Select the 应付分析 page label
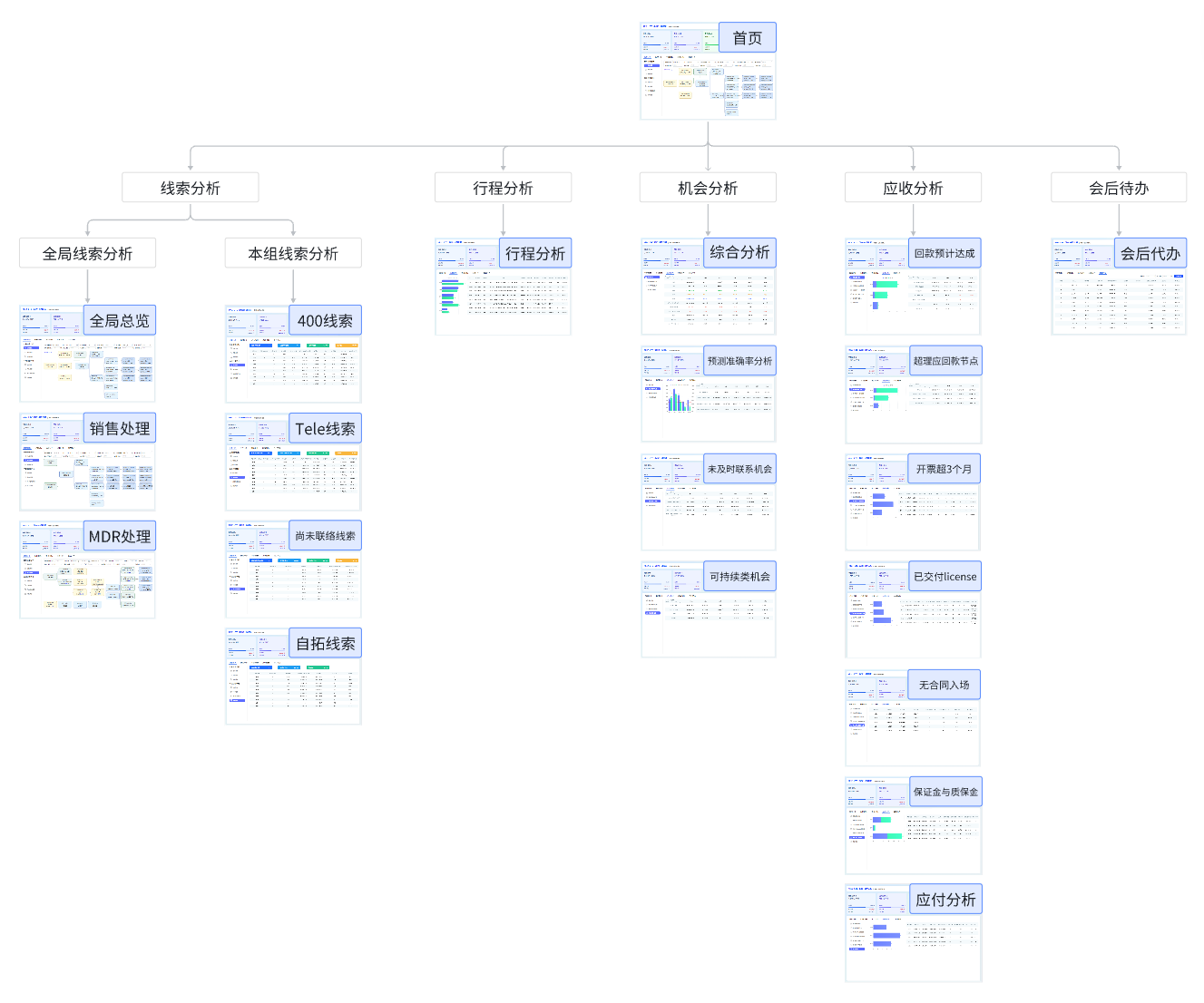 [x=945, y=899]
